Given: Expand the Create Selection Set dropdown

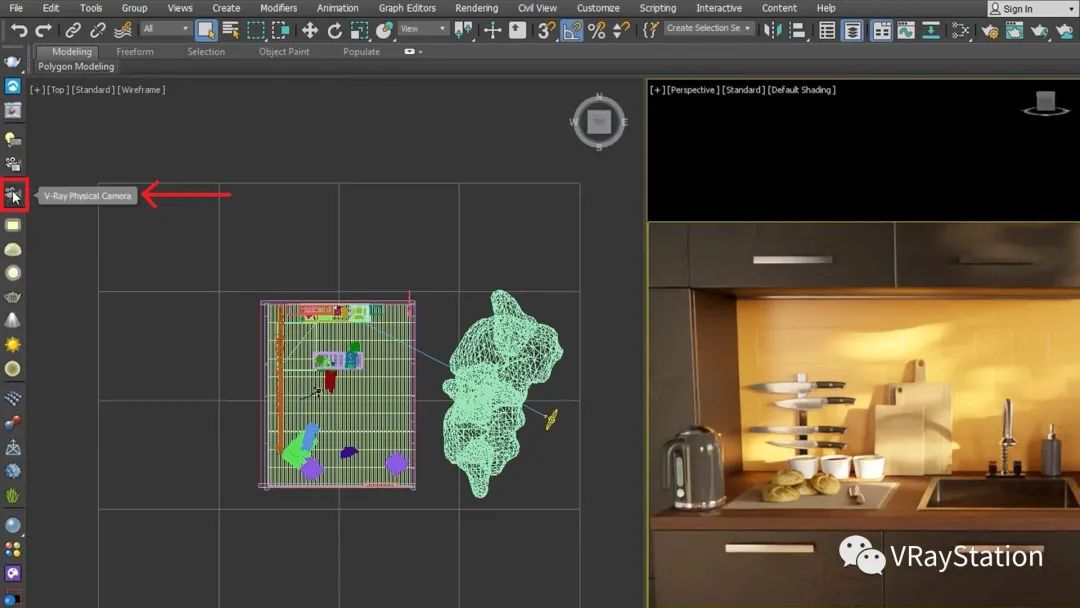Looking at the screenshot, I should [x=749, y=28].
